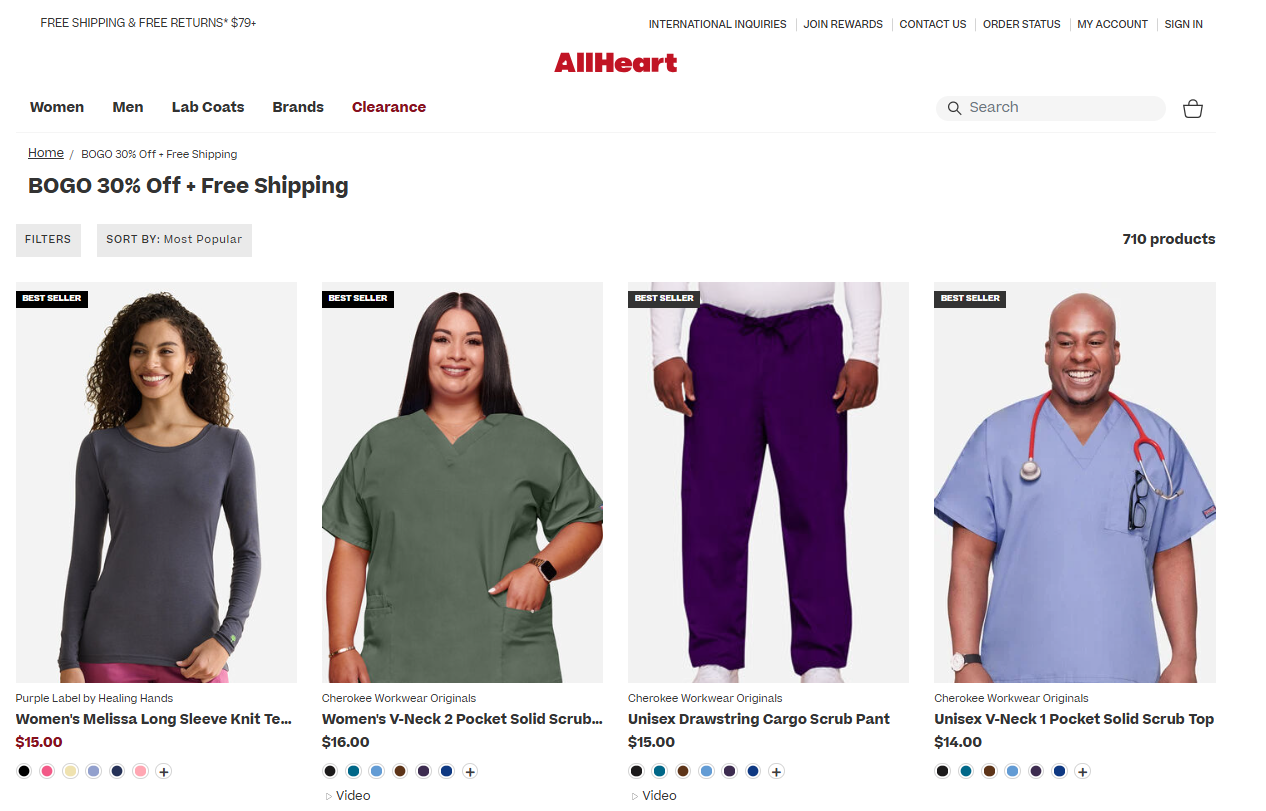Go to Lab Coats category
Screen dimensions: 1266x811
pyautogui.click(x=208, y=107)
